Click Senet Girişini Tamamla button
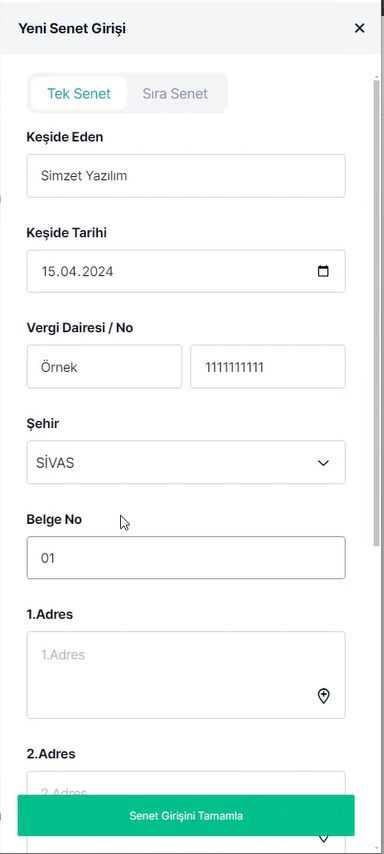The image size is (384, 854). point(186,815)
